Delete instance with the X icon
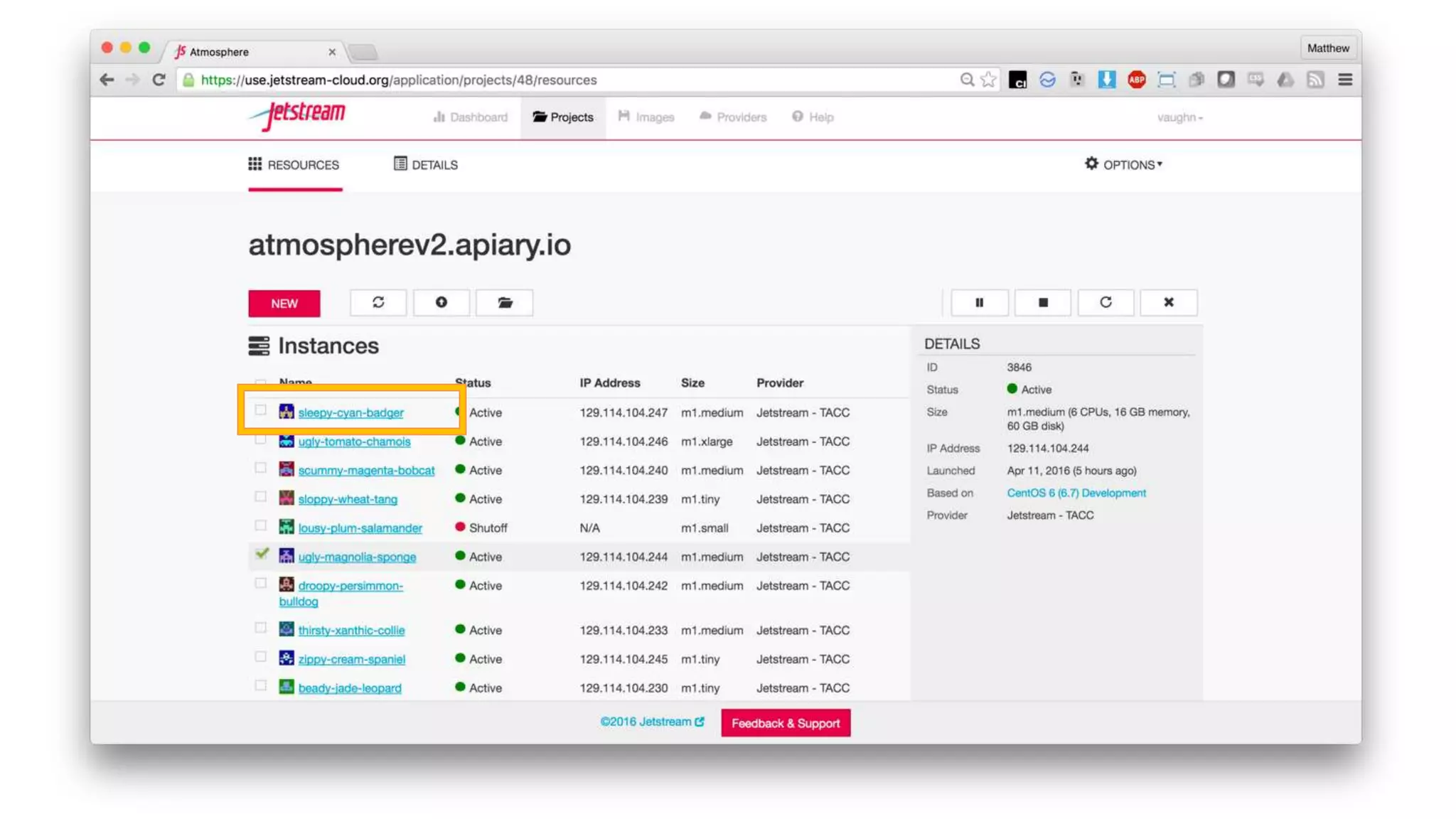The height and width of the screenshot is (819, 1456). 1168,303
